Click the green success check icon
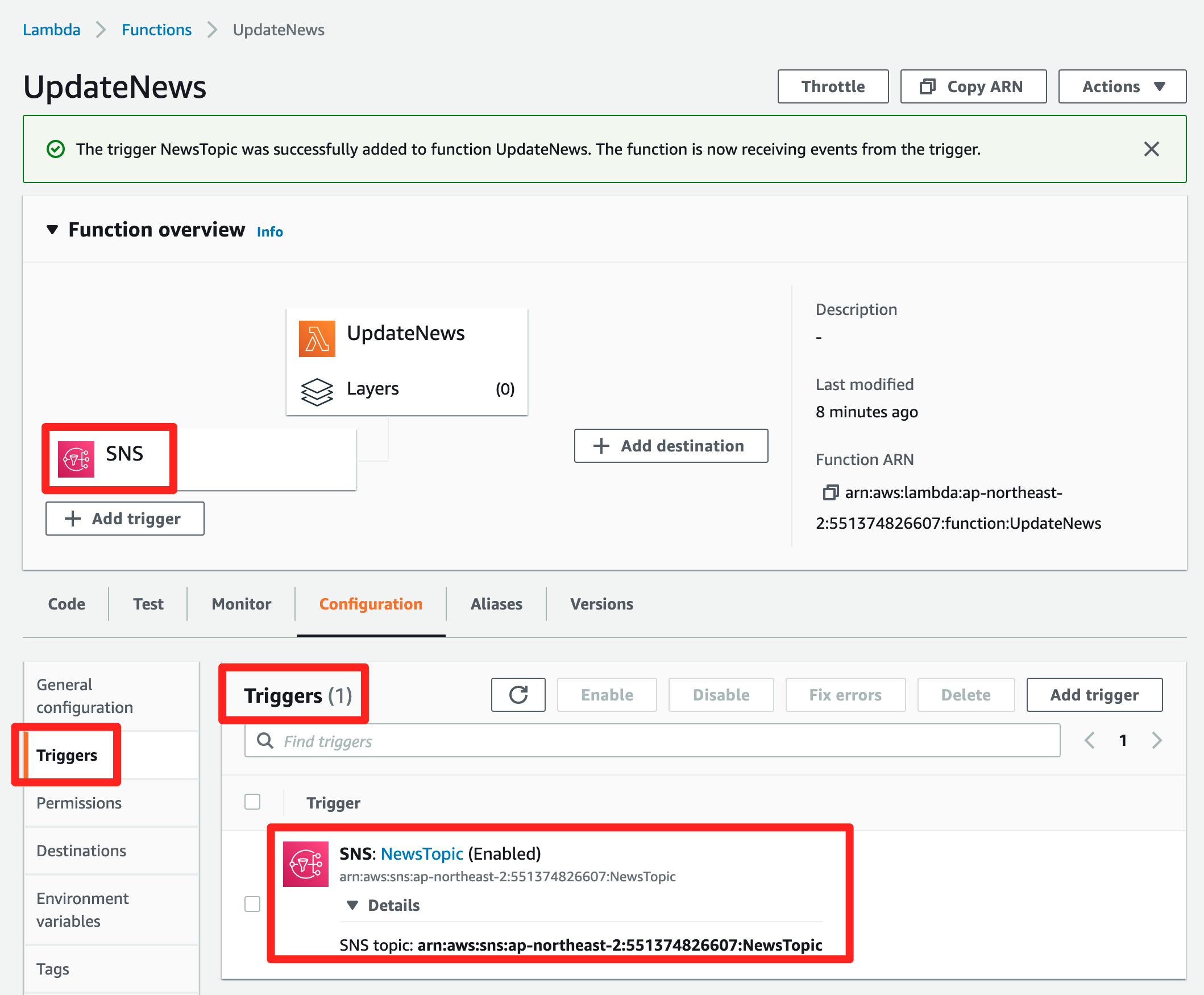The image size is (1204, 995). pos(56,149)
